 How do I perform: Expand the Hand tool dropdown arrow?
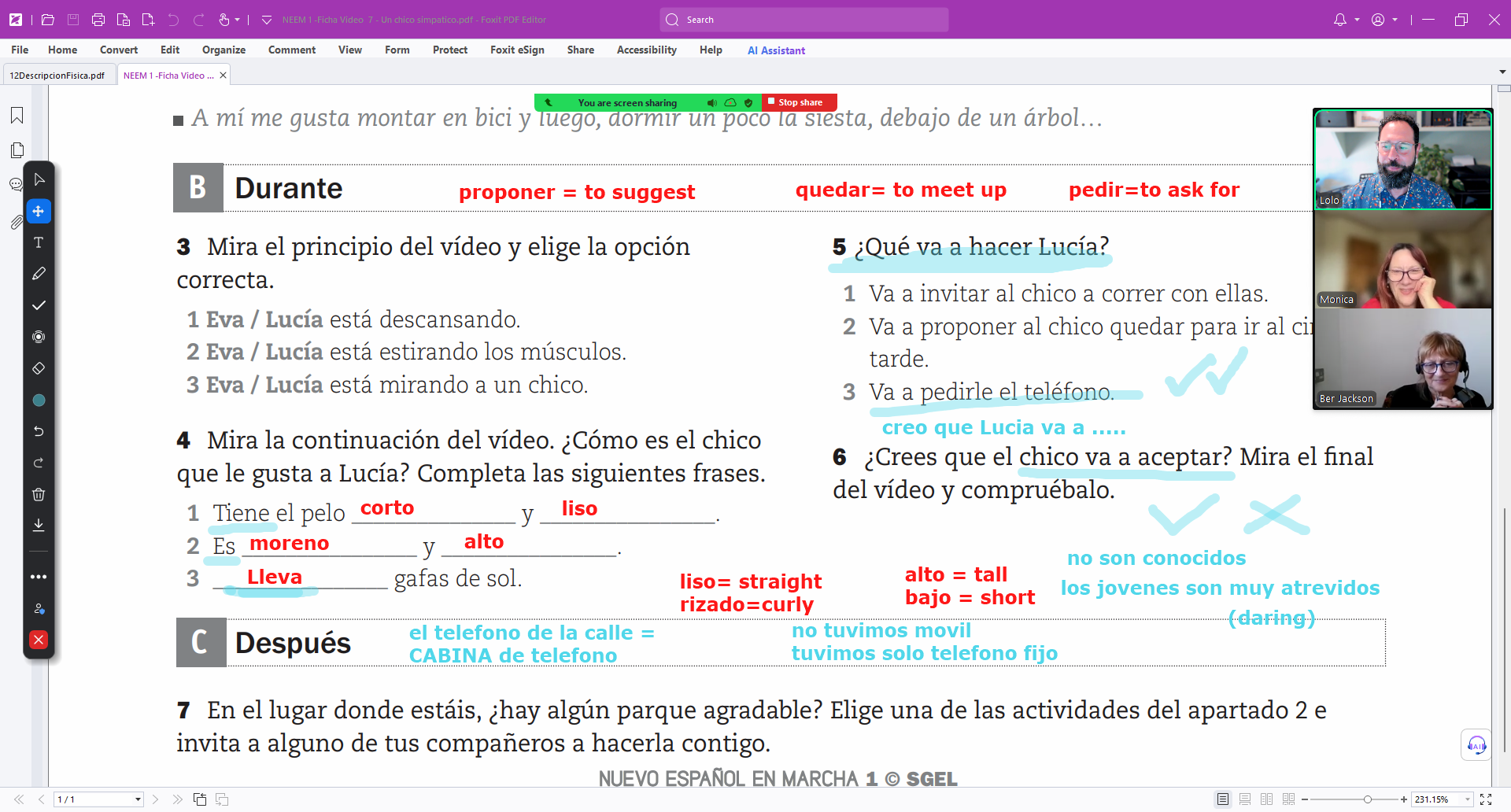238,20
